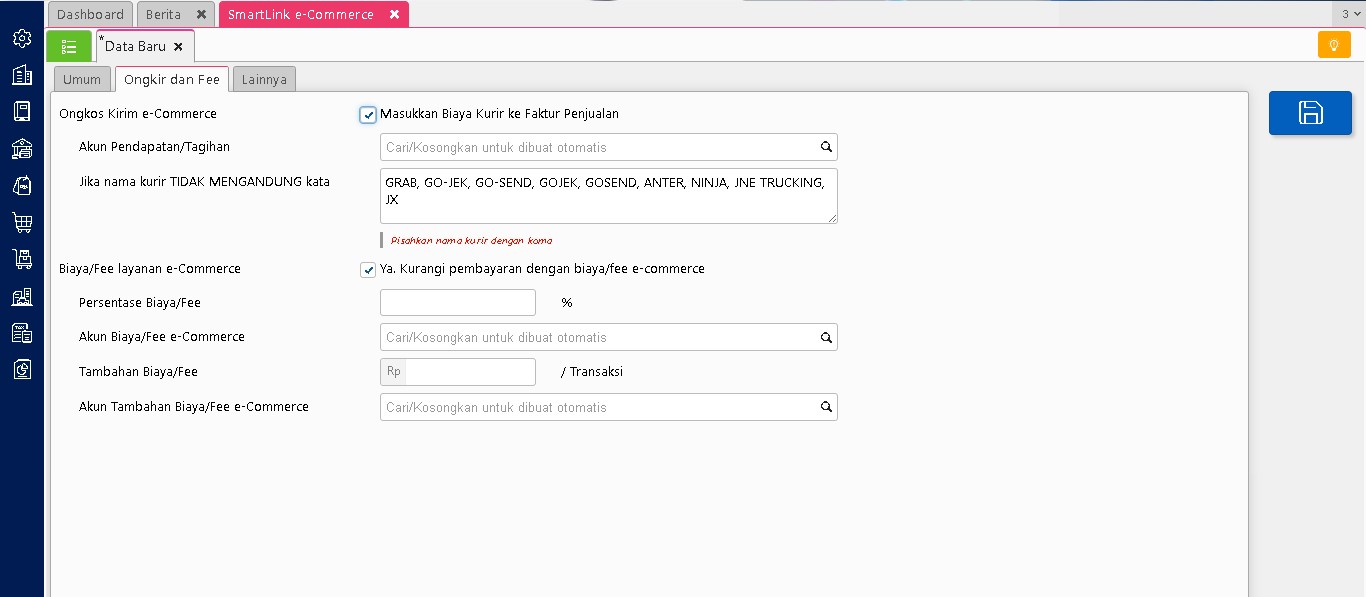The image size is (1366, 597).
Task: Open search for Akun Pendapatan/Tagihan field
Action: [x=826, y=147]
